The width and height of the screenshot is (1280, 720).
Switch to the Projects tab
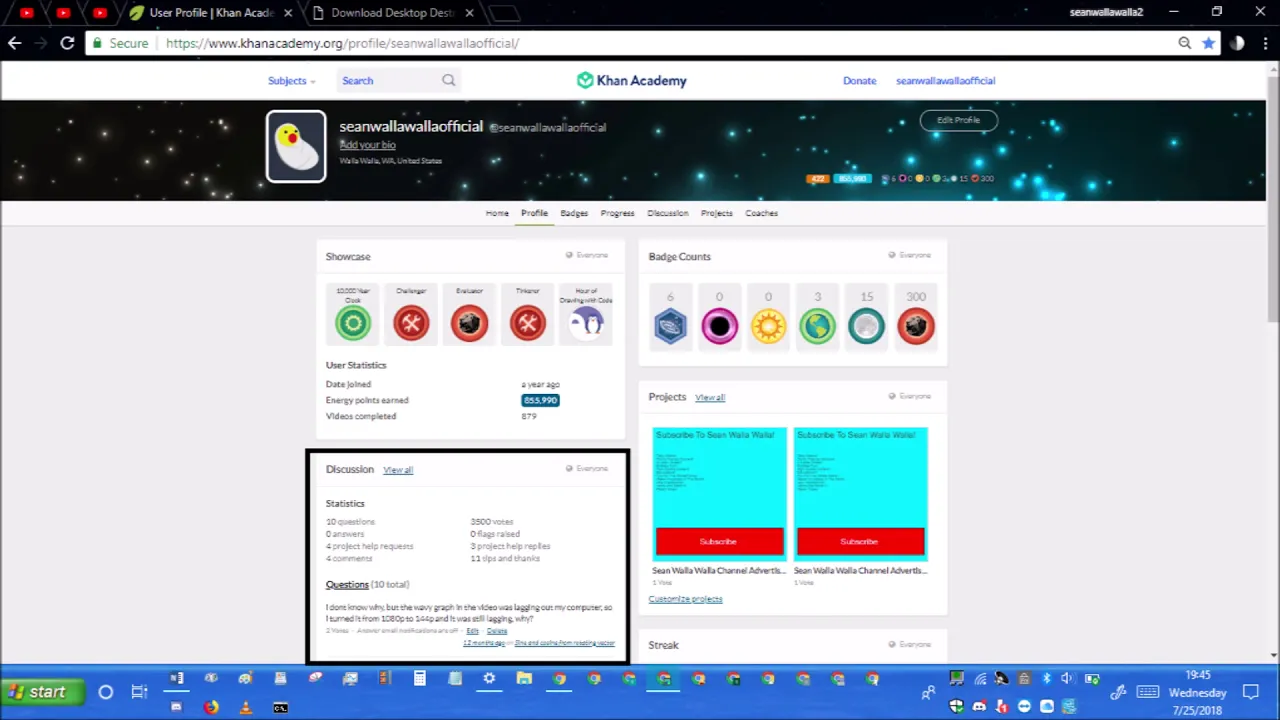pyautogui.click(x=716, y=213)
